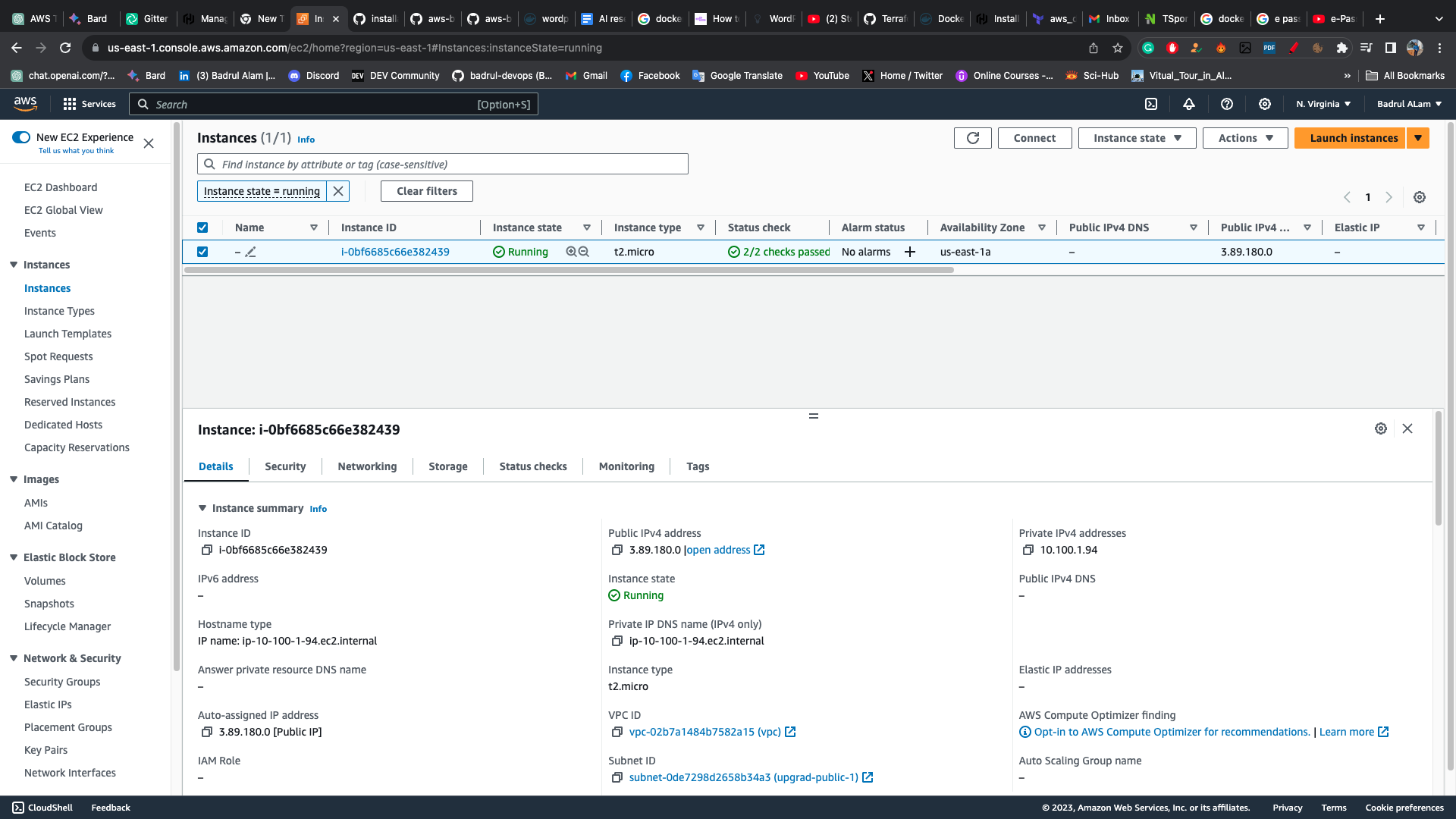Switch to the Networking tab
Screen dimensions: 1456x819
(x=367, y=466)
